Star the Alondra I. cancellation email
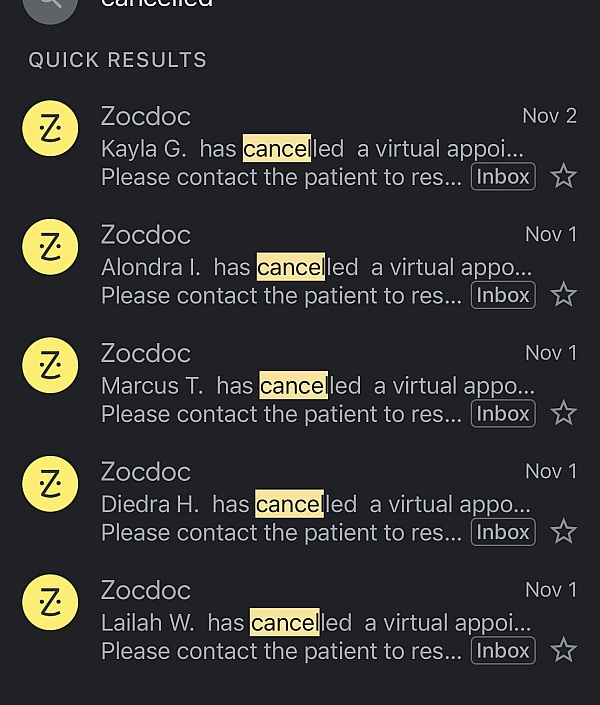 point(564,295)
